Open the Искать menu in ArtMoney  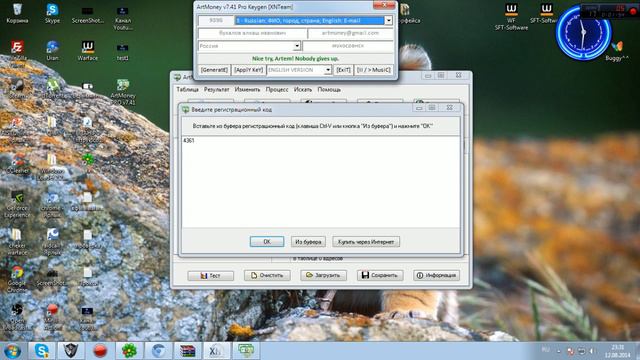pos(303,89)
